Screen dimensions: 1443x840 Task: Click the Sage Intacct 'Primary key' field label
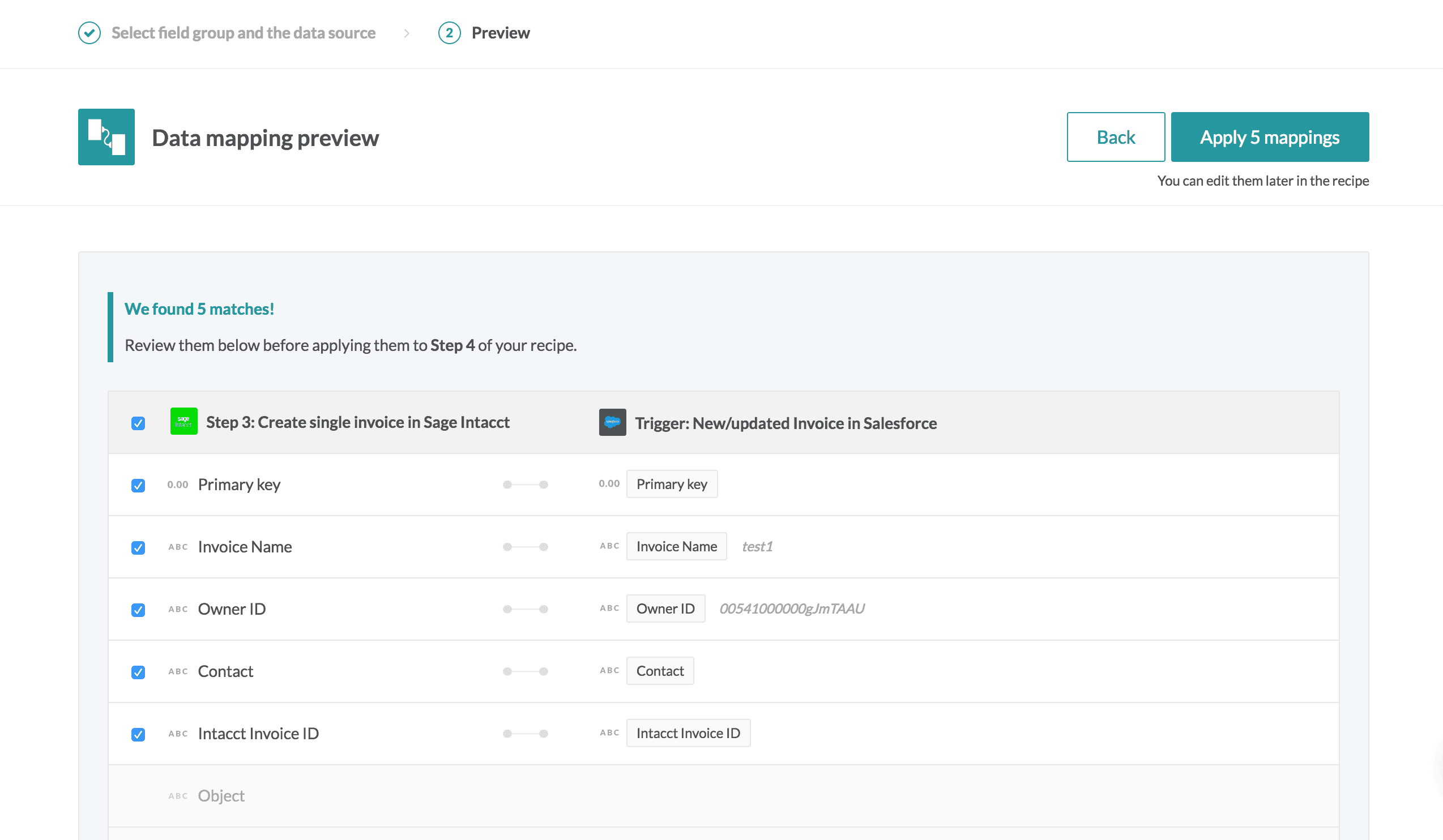pos(240,485)
